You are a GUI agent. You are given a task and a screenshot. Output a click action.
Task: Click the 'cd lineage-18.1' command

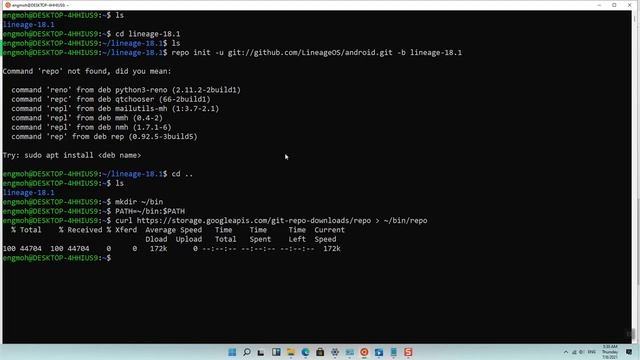coord(147,34)
